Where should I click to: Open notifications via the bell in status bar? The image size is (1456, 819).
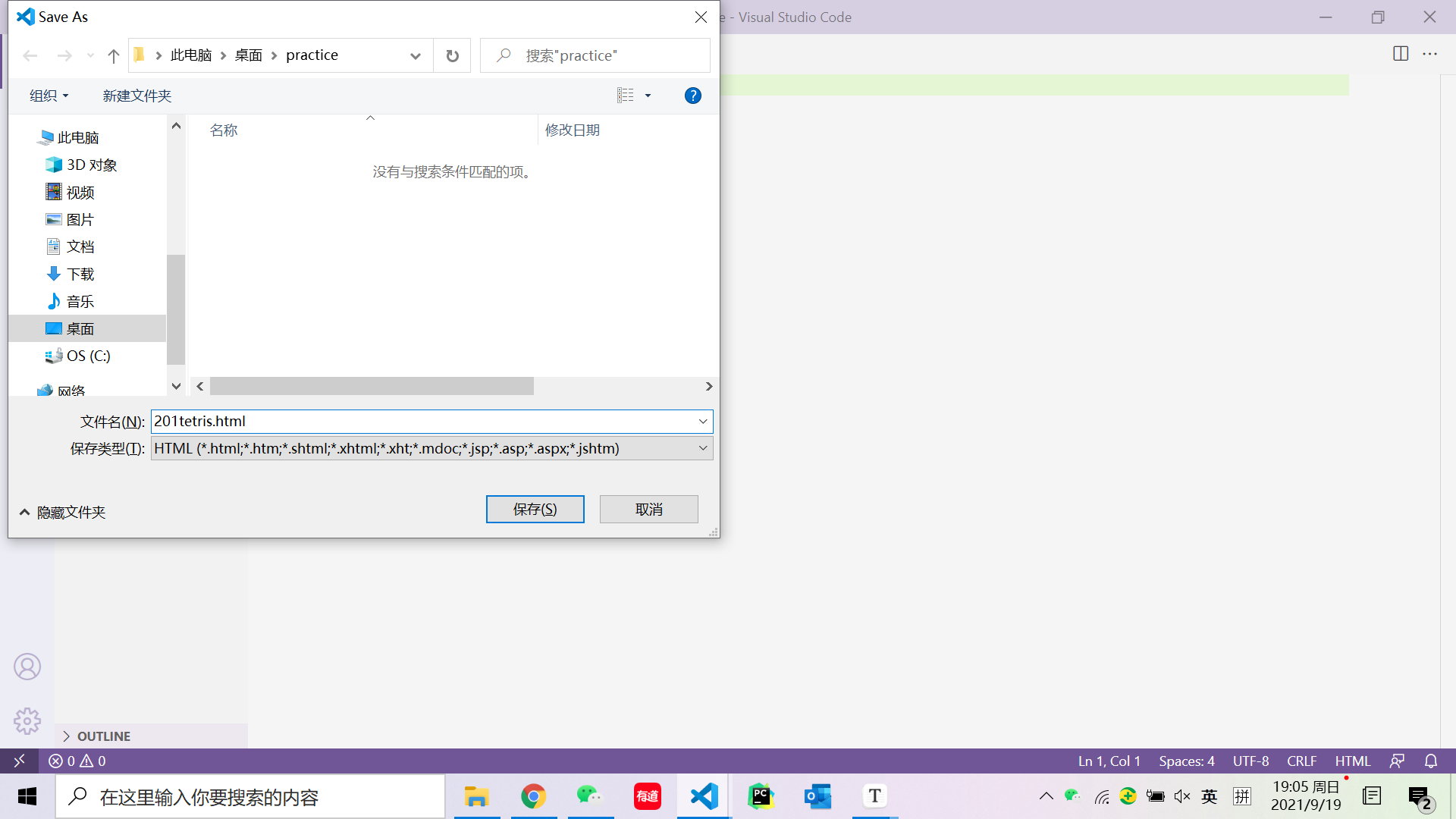click(x=1429, y=761)
